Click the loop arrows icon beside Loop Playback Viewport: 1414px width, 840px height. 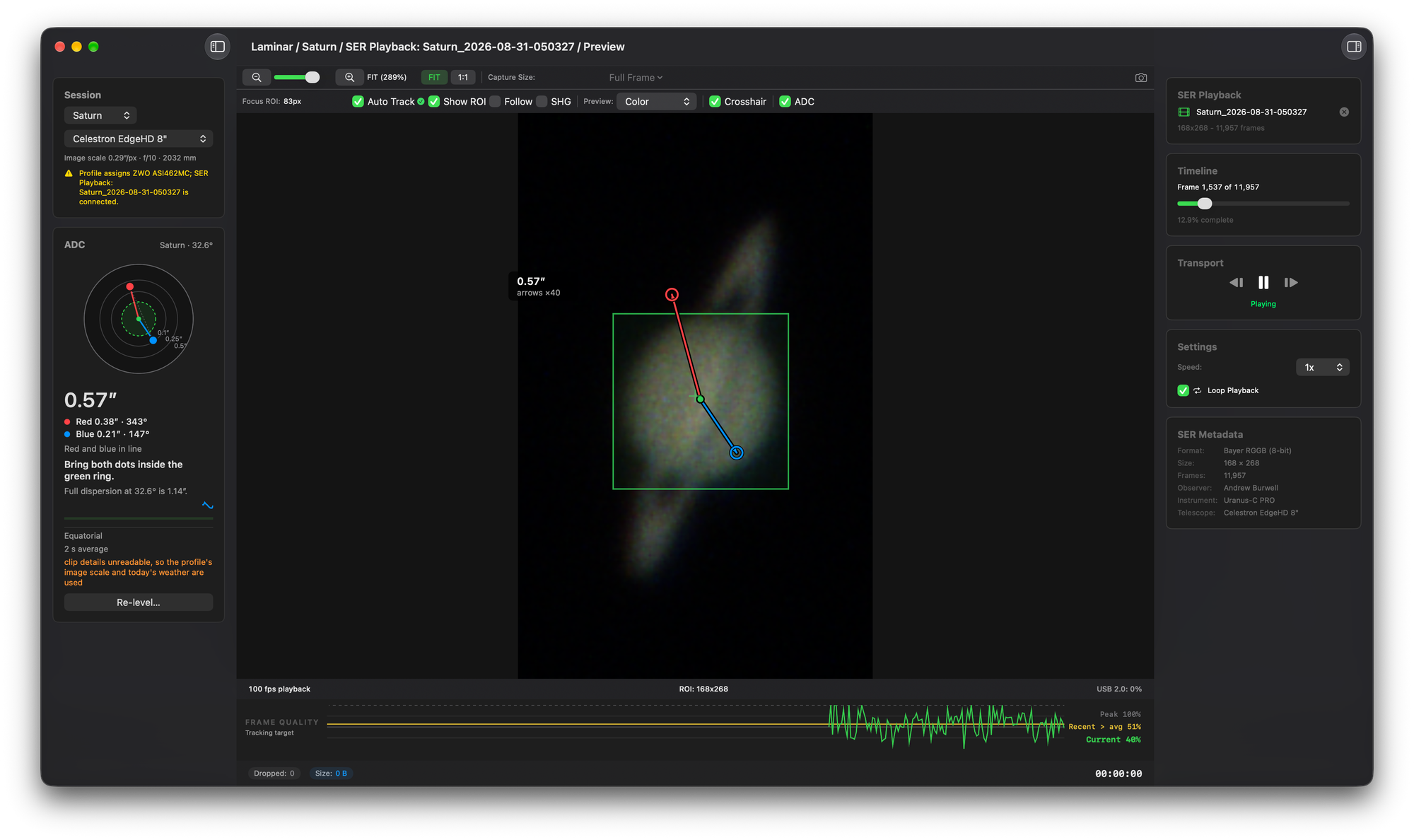1198,390
